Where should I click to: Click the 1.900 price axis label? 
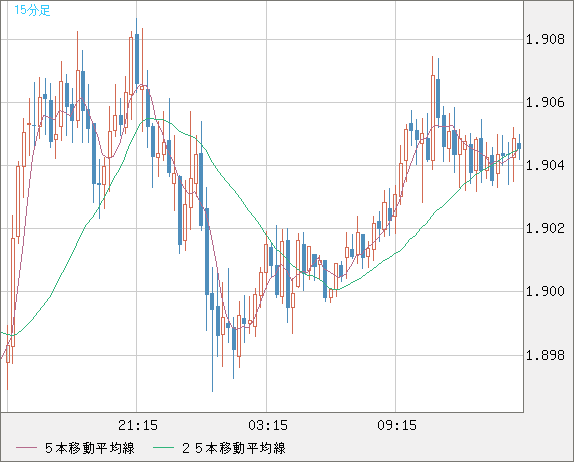(545, 291)
